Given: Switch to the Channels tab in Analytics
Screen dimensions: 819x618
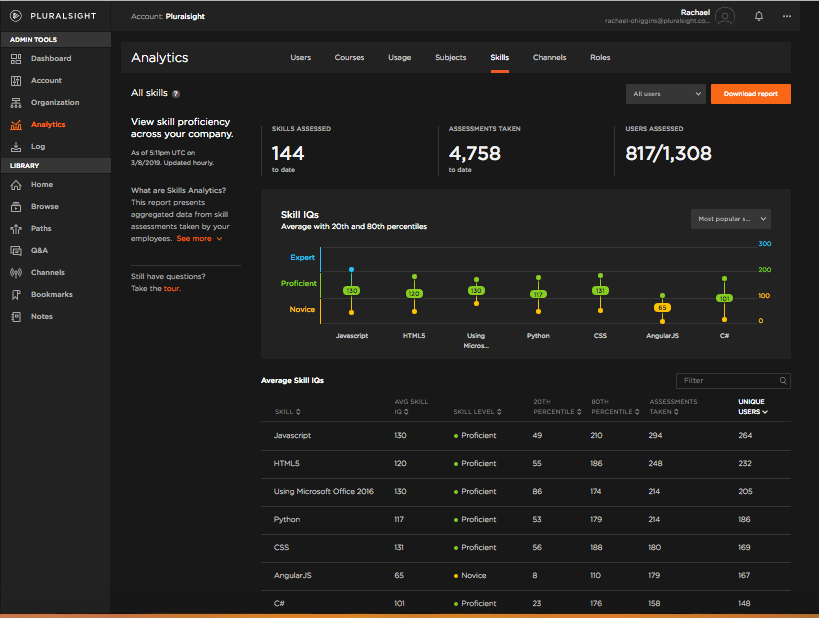Looking at the screenshot, I should tap(549, 58).
